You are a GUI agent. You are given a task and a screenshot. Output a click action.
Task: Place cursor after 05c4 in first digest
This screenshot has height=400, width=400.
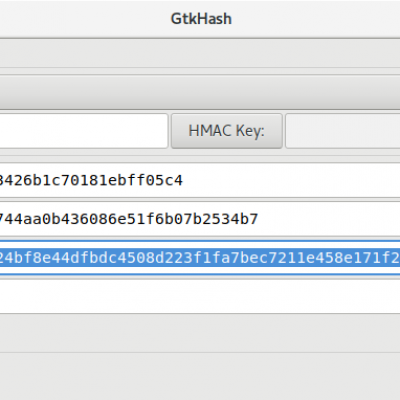(x=183, y=181)
